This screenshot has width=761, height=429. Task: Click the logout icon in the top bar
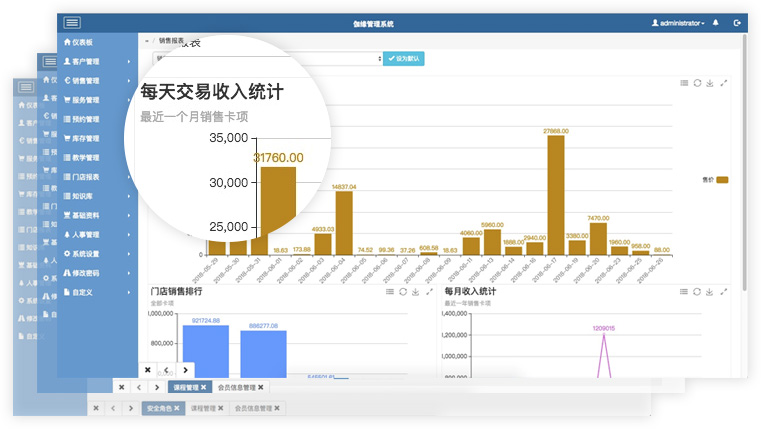tap(737, 22)
